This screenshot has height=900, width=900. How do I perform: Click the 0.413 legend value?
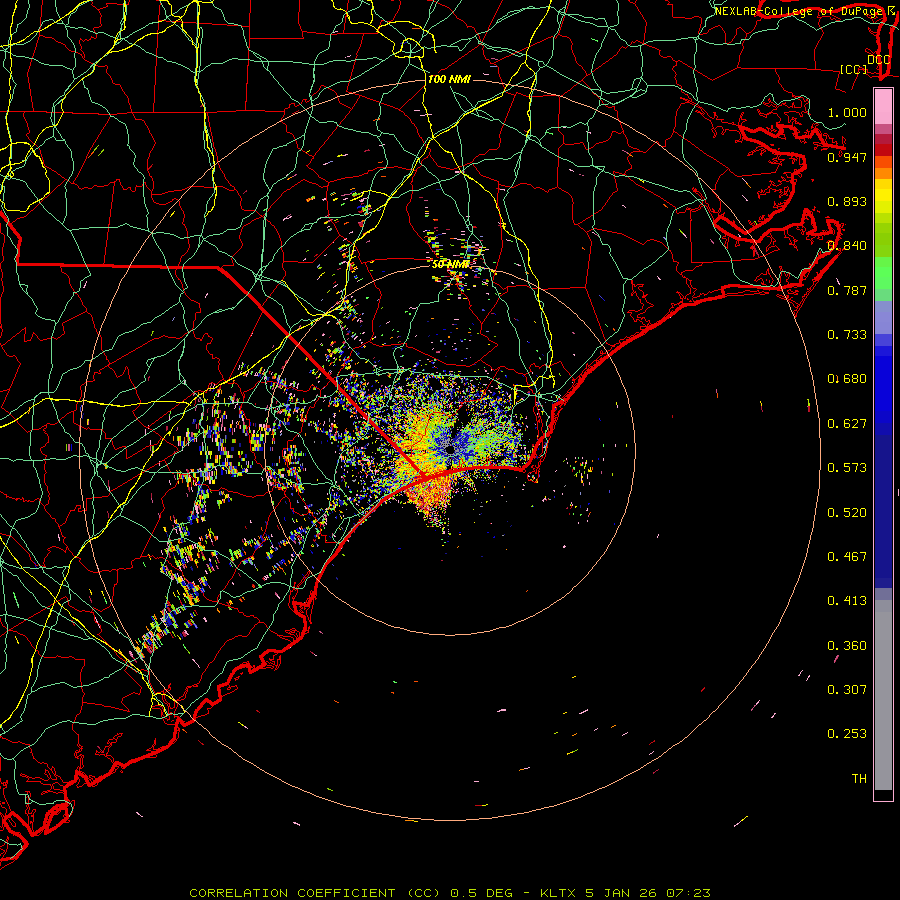(847, 600)
